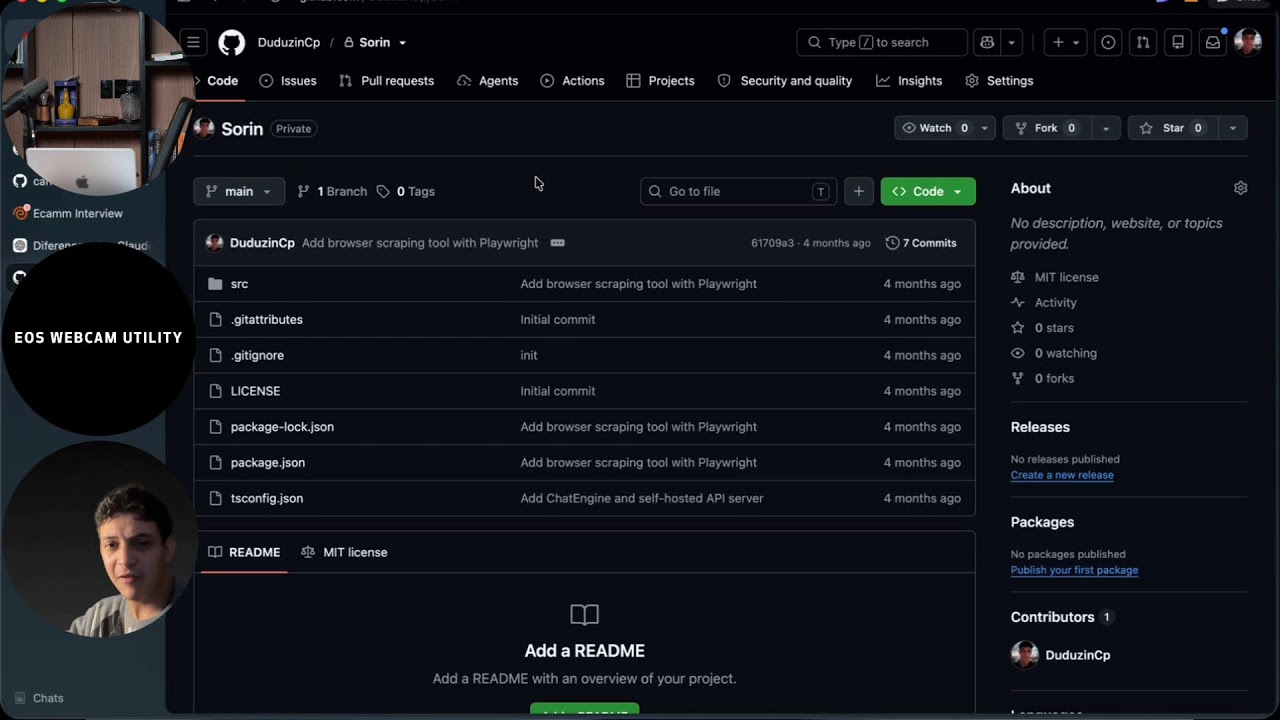Click the src folder icon

pyautogui.click(x=215, y=284)
